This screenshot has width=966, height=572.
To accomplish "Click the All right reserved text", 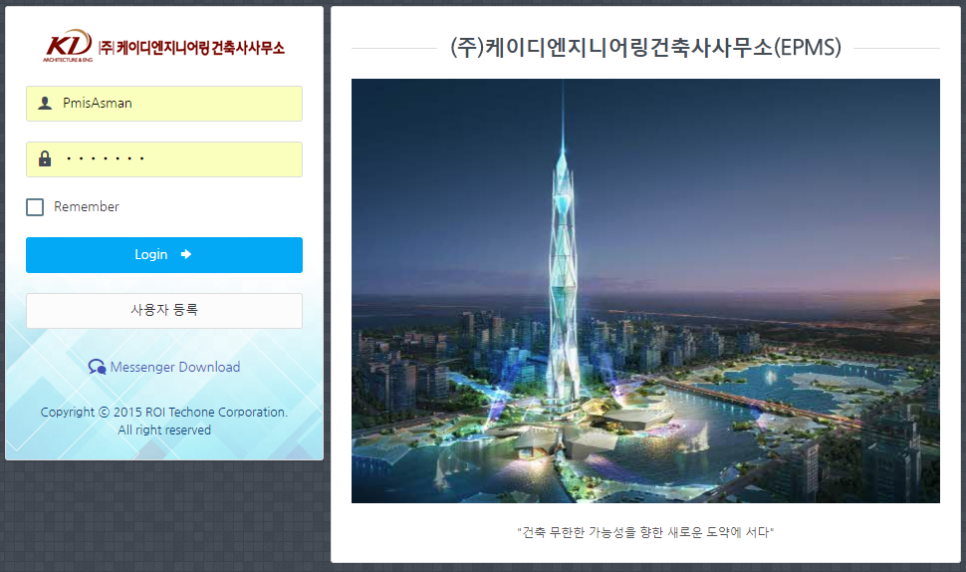I will click(x=164, y=430).
